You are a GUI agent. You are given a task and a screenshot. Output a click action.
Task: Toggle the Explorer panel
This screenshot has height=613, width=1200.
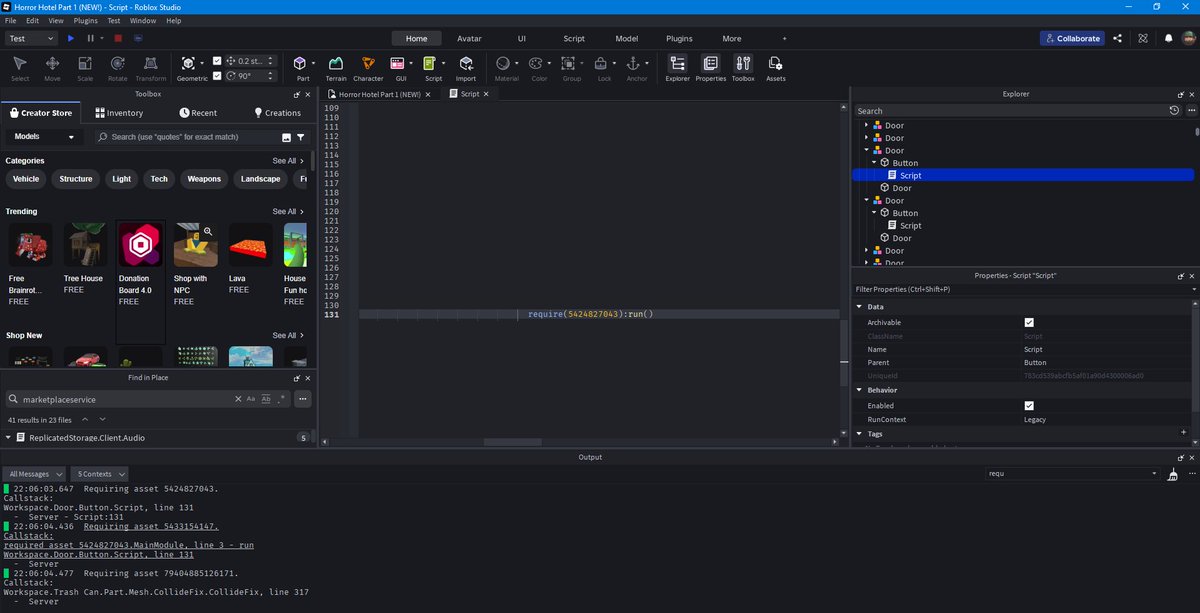coord(677,68)
